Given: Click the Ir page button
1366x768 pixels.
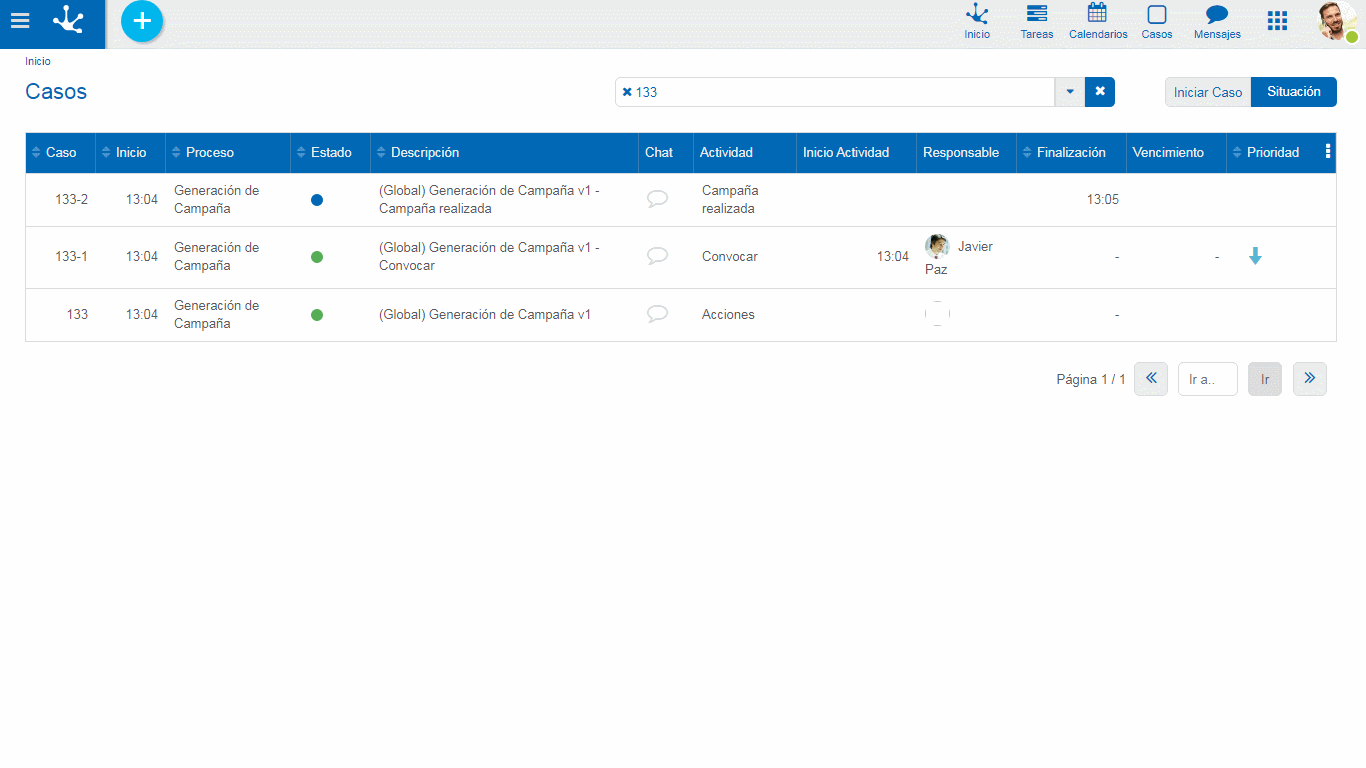Looking at the screenshot, I should [x=1264, y=380].
